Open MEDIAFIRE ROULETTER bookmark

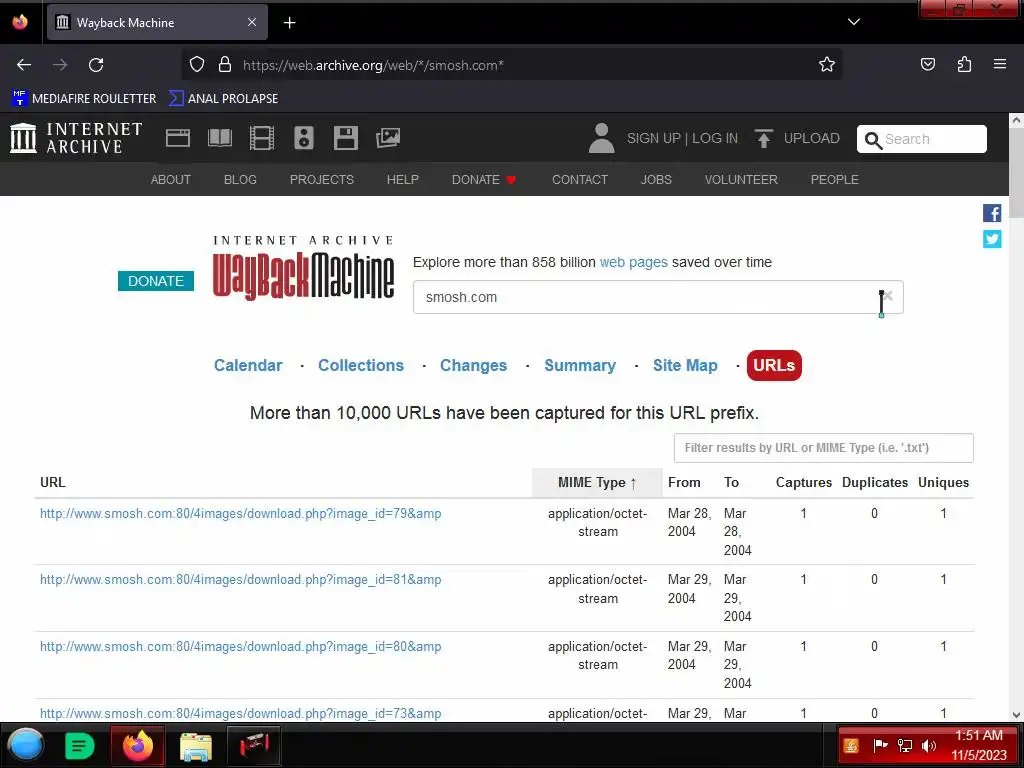(x=84, y=99)
